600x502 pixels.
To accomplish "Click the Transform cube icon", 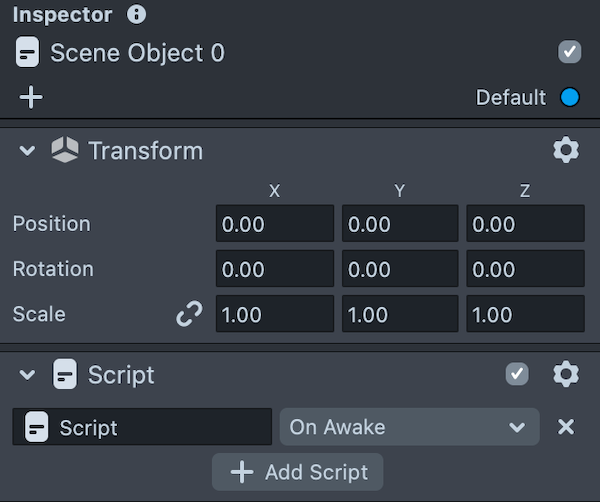I will click(x=65, y=151).
